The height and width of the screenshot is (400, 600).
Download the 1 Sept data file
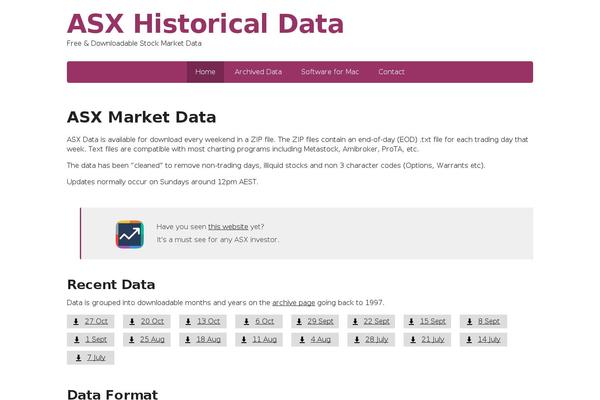[x=91, y=340]
